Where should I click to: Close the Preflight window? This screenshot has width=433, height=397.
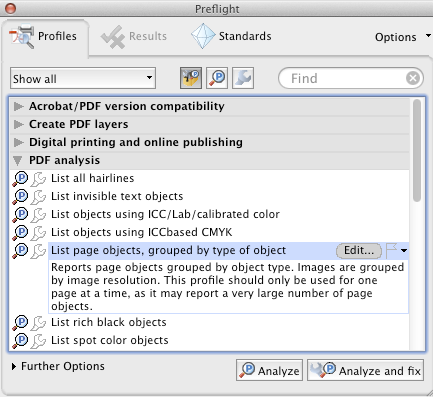click(x=10, y=8)
